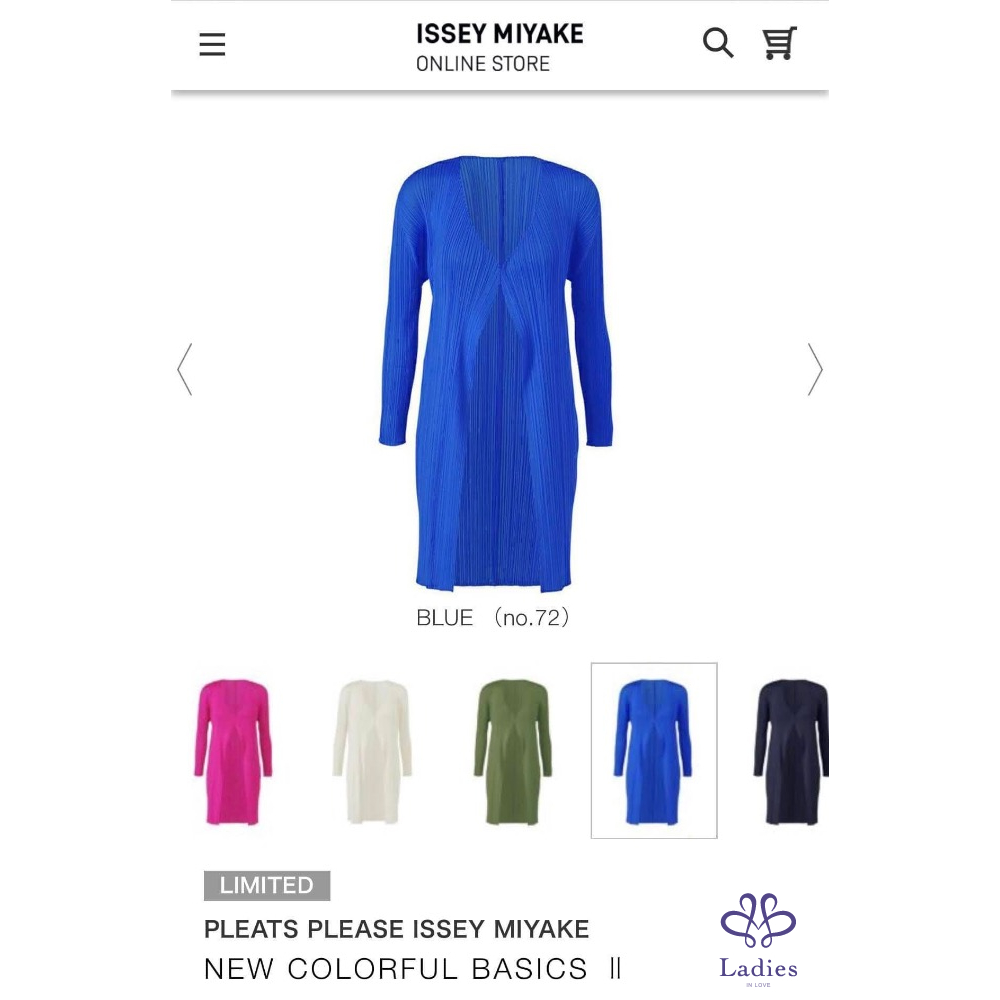Click the Ladies text under the logo
Image resolution: width=1000 pixels, height=1000 pixels.
pyautogui.click(x=758, y=968)
